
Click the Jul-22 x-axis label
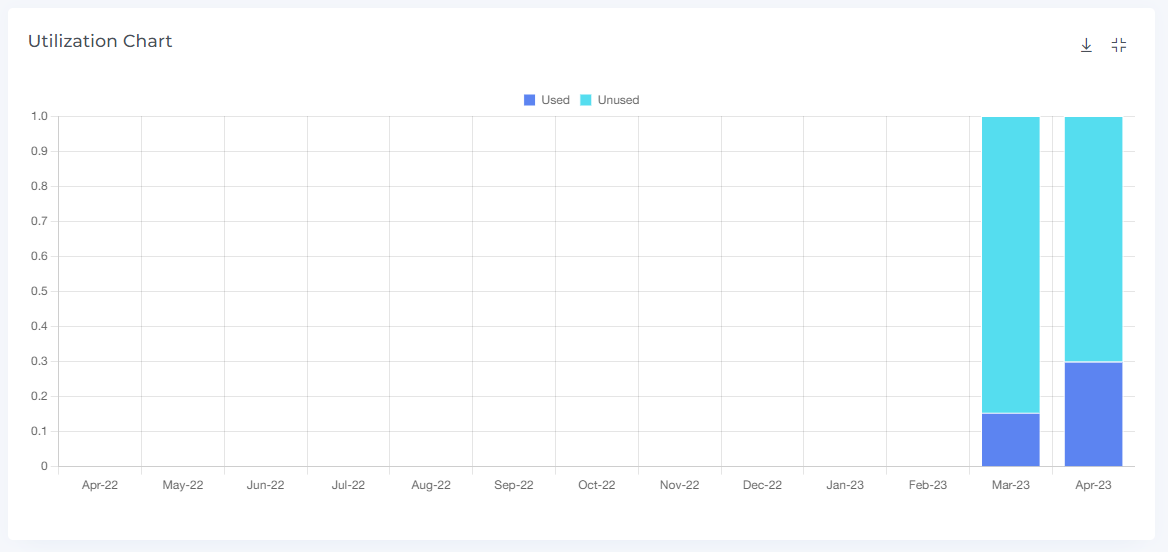348,485
